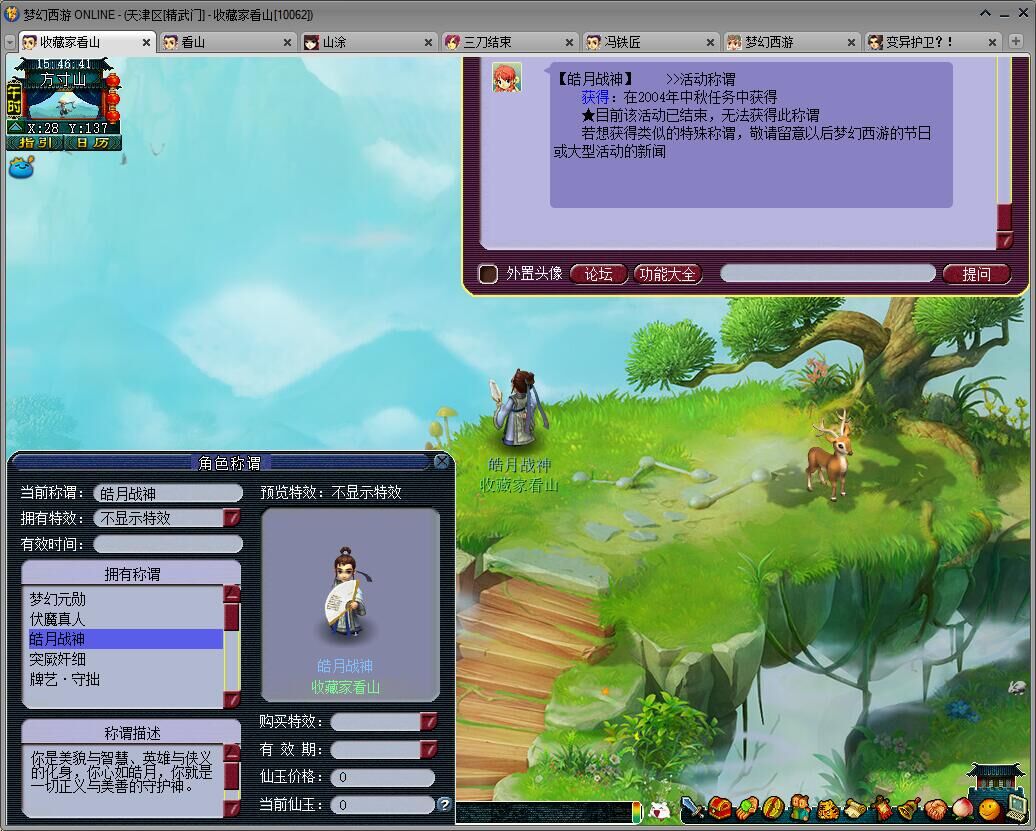Switch to the 梦幻西游 tab

[x=792, y=42]
